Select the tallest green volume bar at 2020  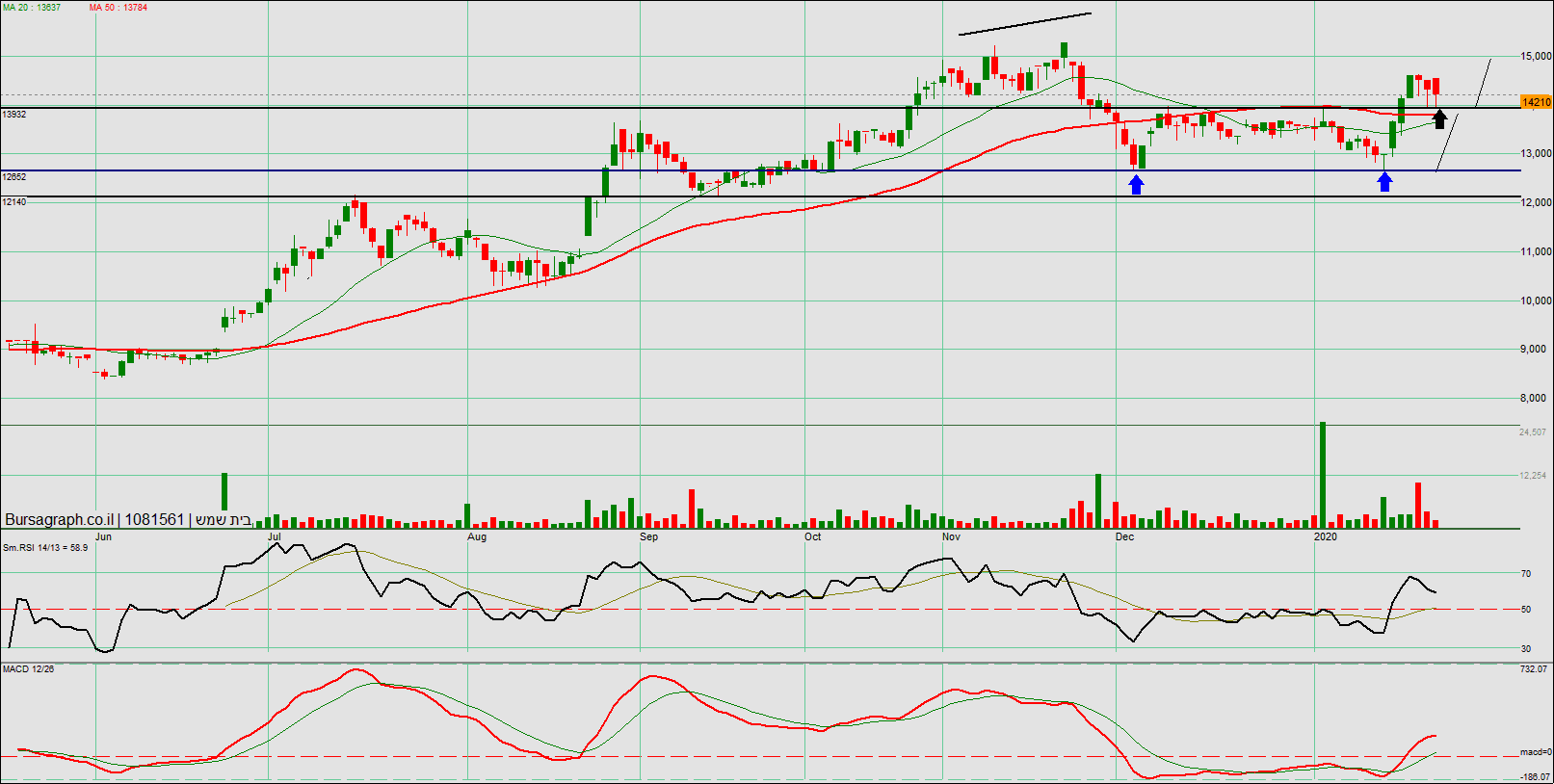pyautogui.click(x=1323, y=474)
